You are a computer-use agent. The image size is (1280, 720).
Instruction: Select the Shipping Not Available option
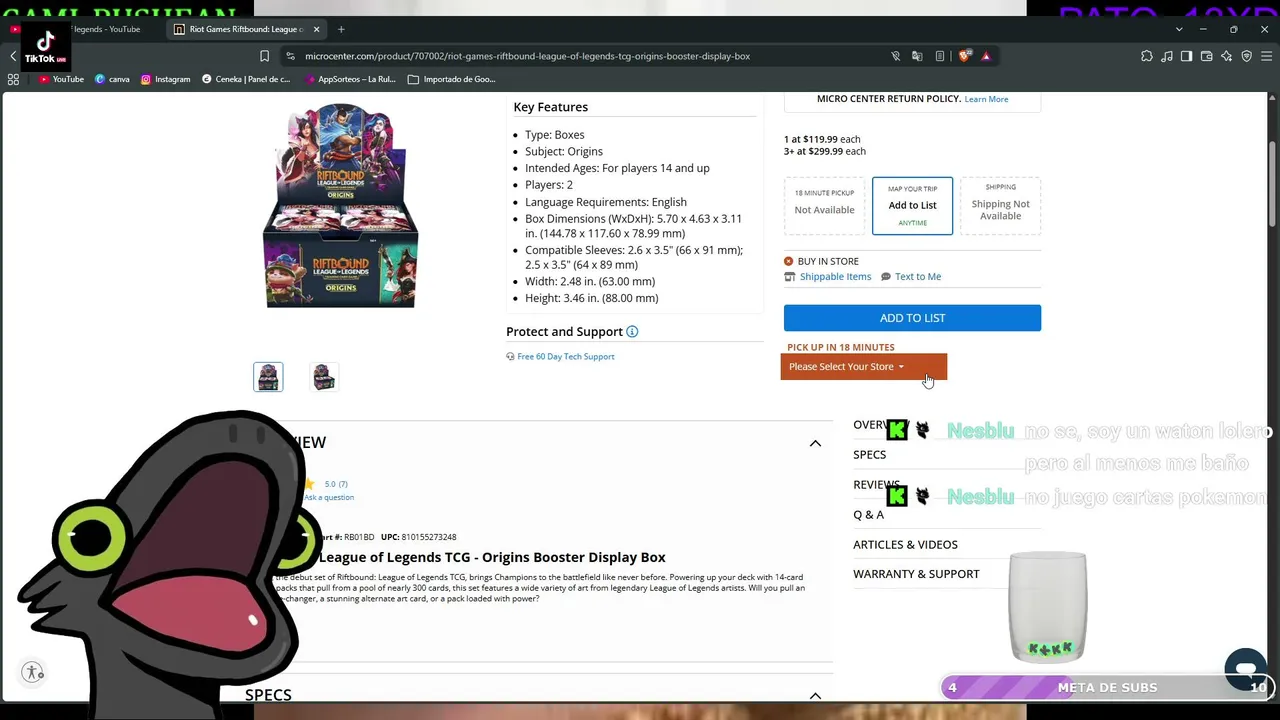(x=1000, y=206)
